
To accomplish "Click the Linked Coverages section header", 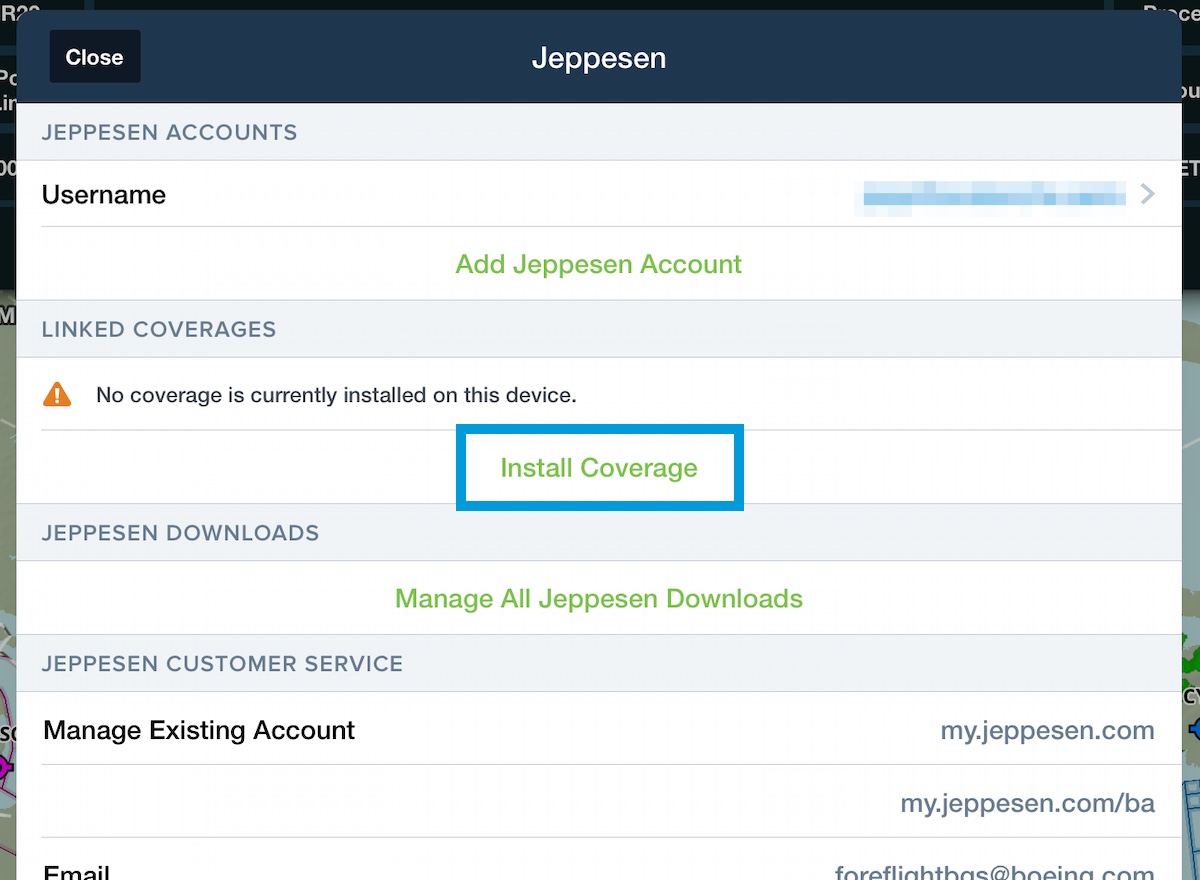I will point(158,330).
